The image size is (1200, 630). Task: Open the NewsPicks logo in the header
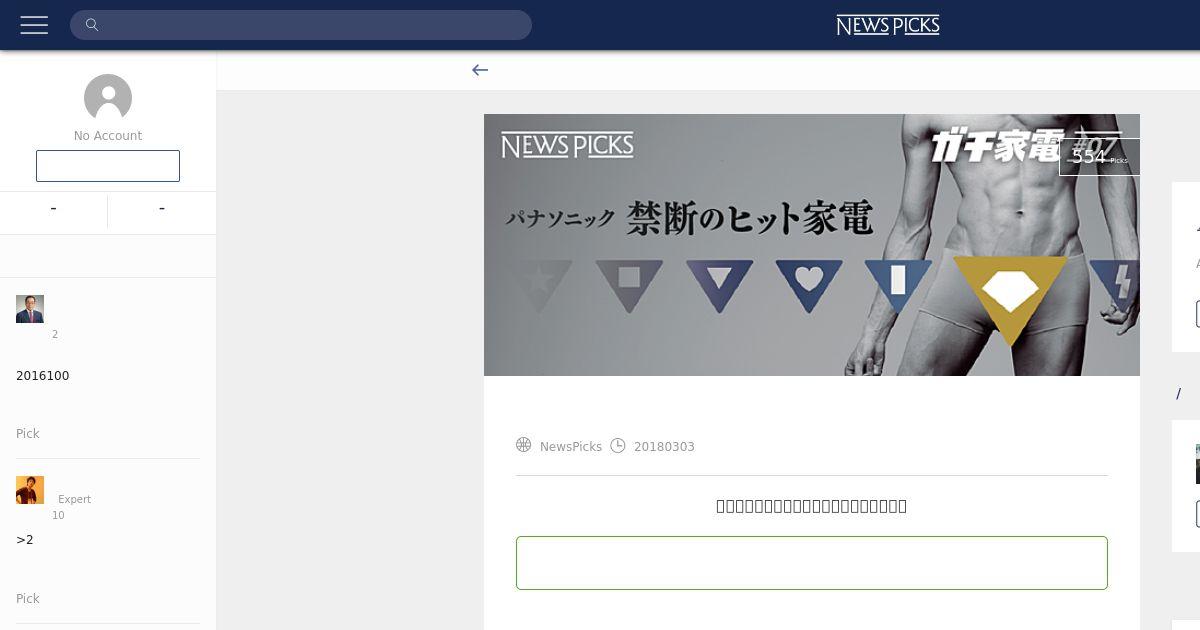coord(888,25)
